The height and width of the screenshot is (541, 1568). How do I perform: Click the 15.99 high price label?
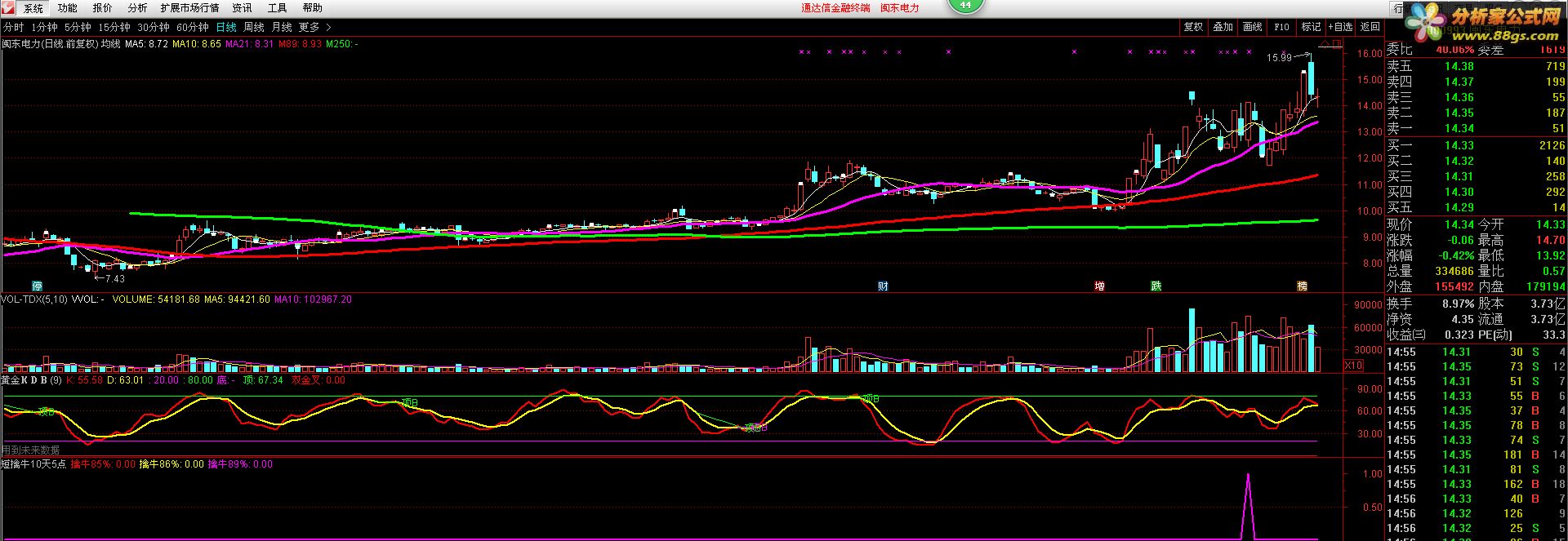point(1279,58)
